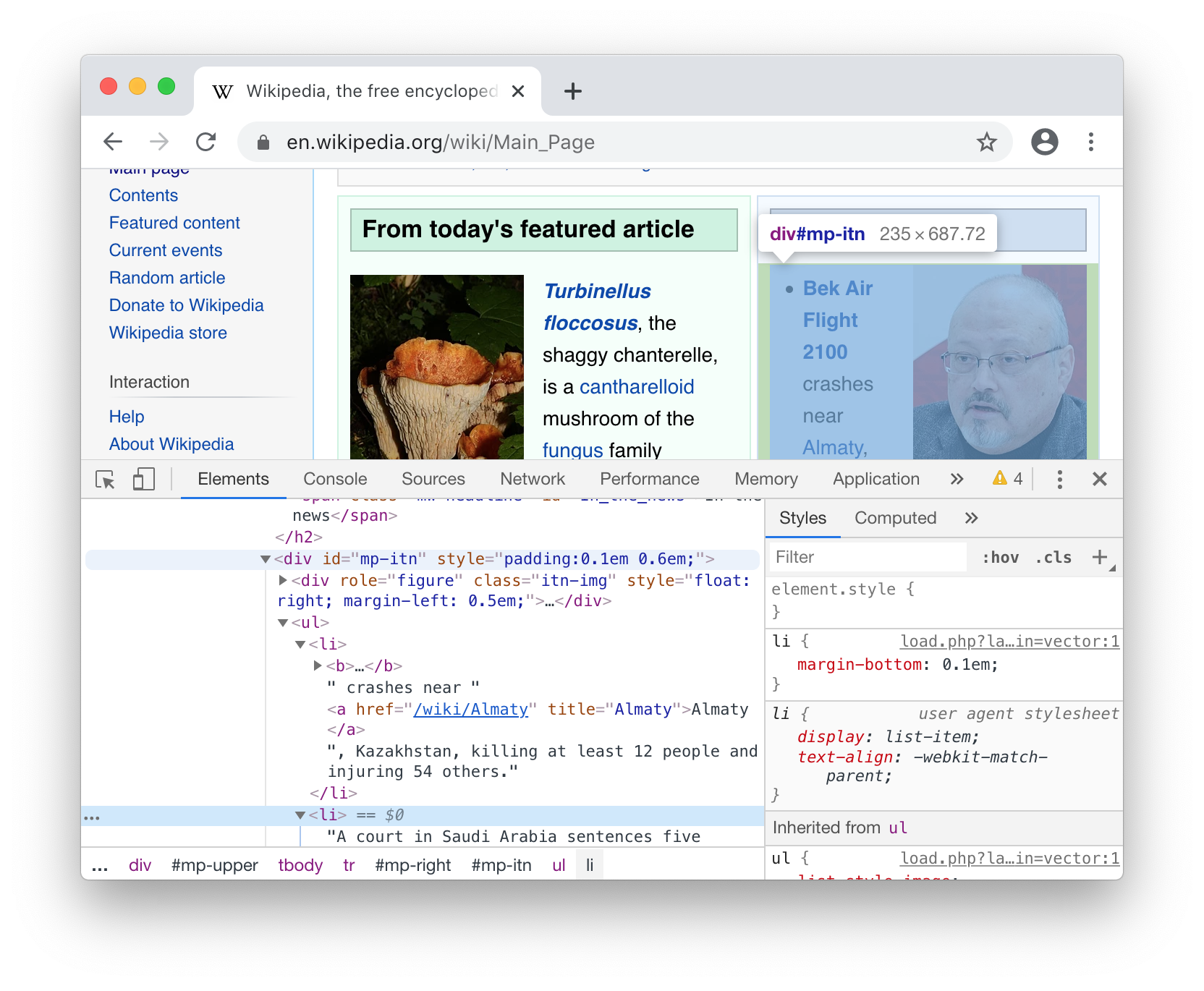Reload the Wikipedia page
Image resolution: width=1204 pixels, height=991 pixels.
coord(206,143)
